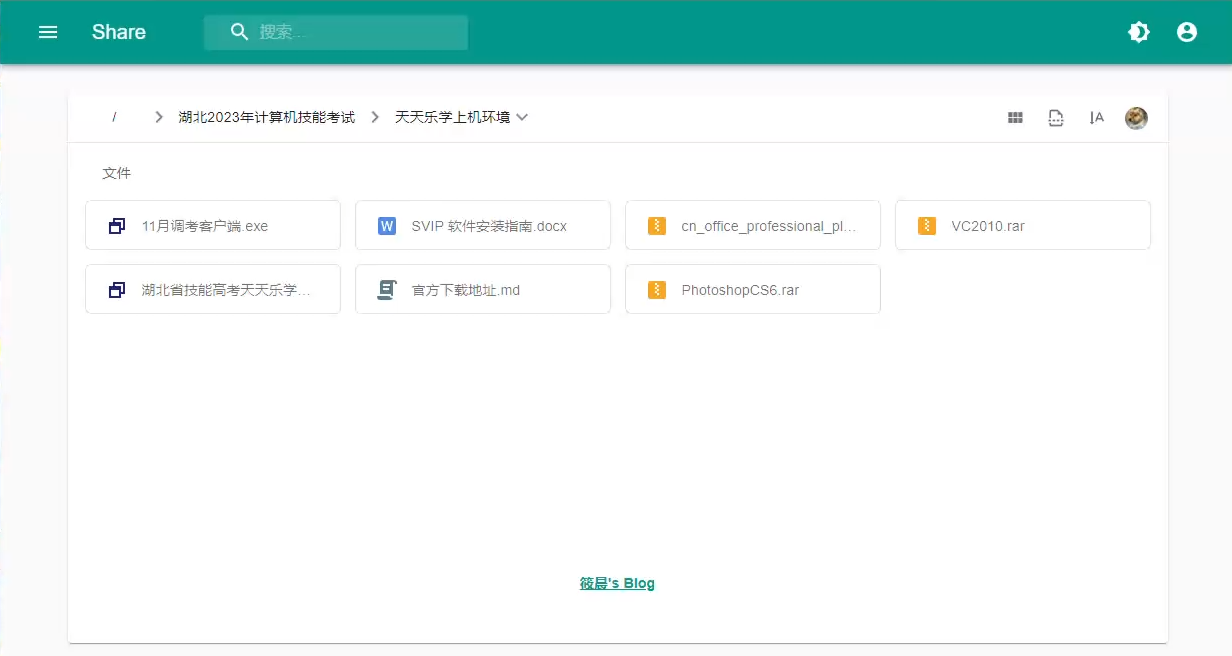Open the hamburger navigation menu
Image resolution: width=1232 pixels, height=656 pixels.
click(x=48, y=32)
